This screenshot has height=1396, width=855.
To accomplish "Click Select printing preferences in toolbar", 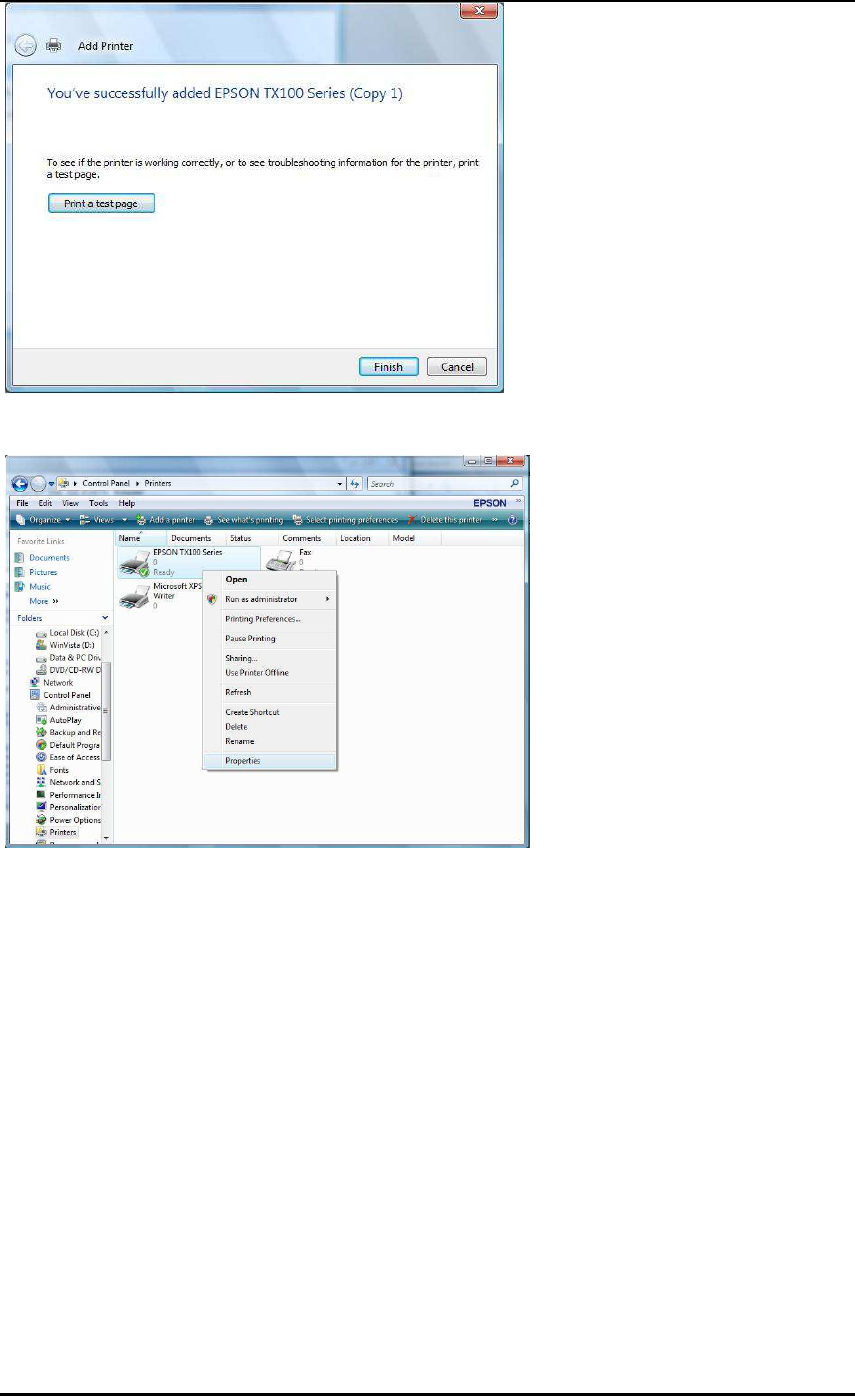I will tap(346, 520).
